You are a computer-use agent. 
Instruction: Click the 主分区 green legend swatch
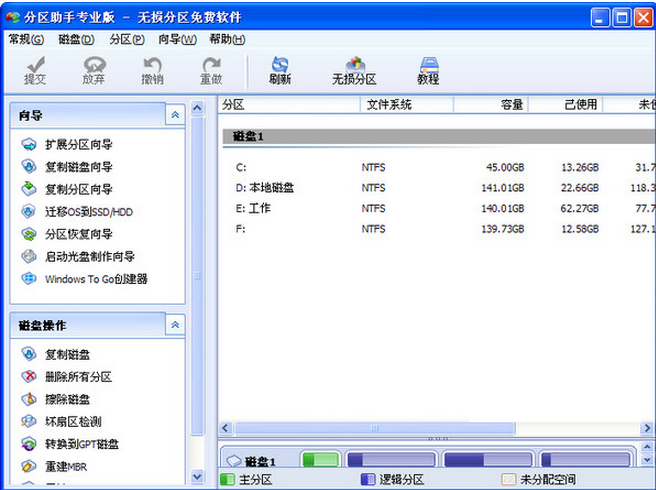(227, 479)
